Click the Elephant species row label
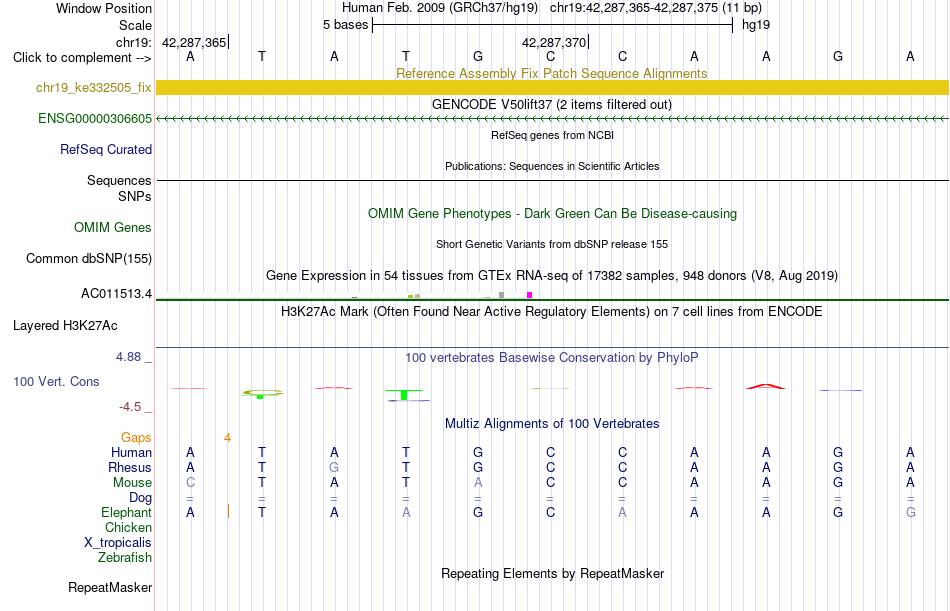This screenshot has height=611, width=950. [126, 512]
